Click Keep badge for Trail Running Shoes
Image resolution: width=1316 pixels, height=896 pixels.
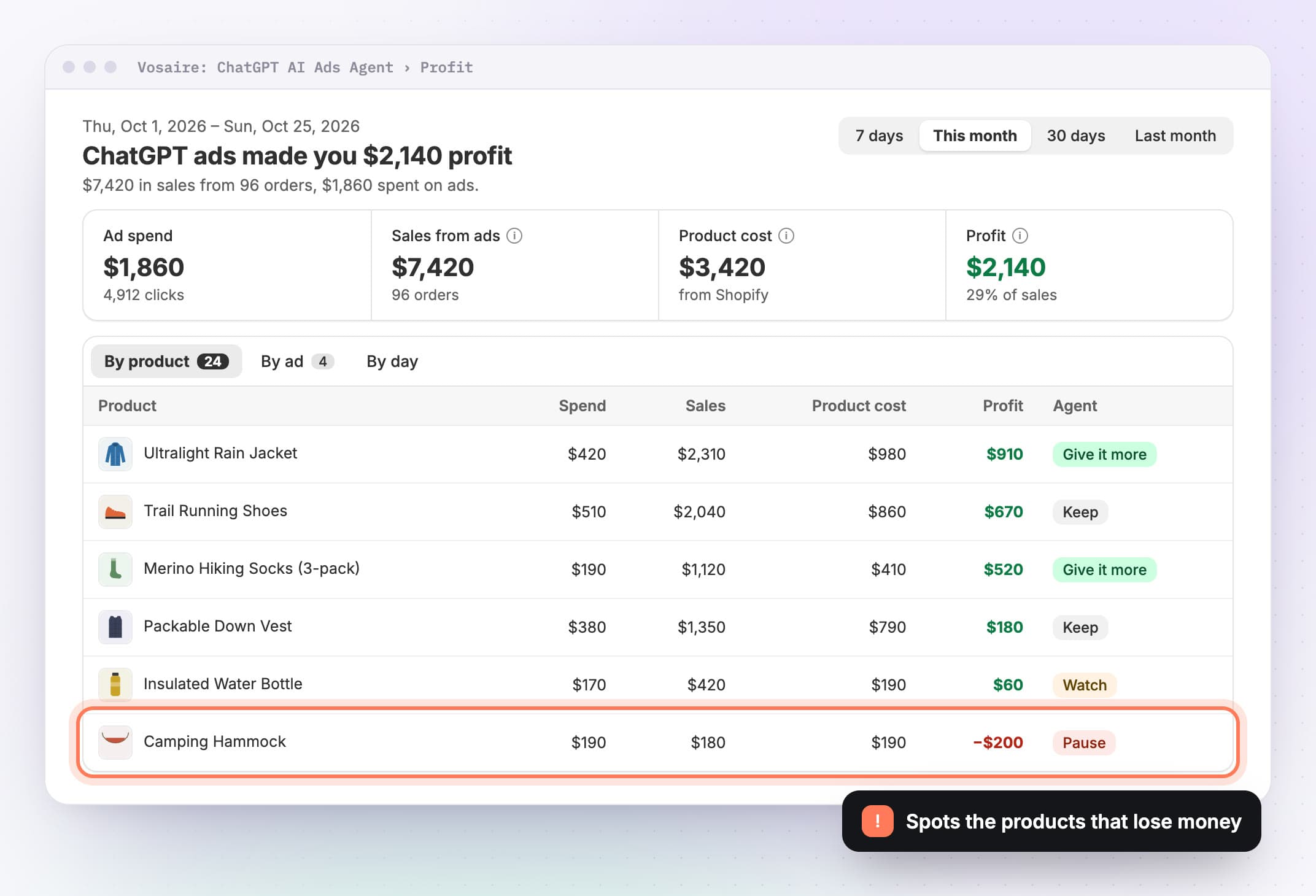(1080, 512)
